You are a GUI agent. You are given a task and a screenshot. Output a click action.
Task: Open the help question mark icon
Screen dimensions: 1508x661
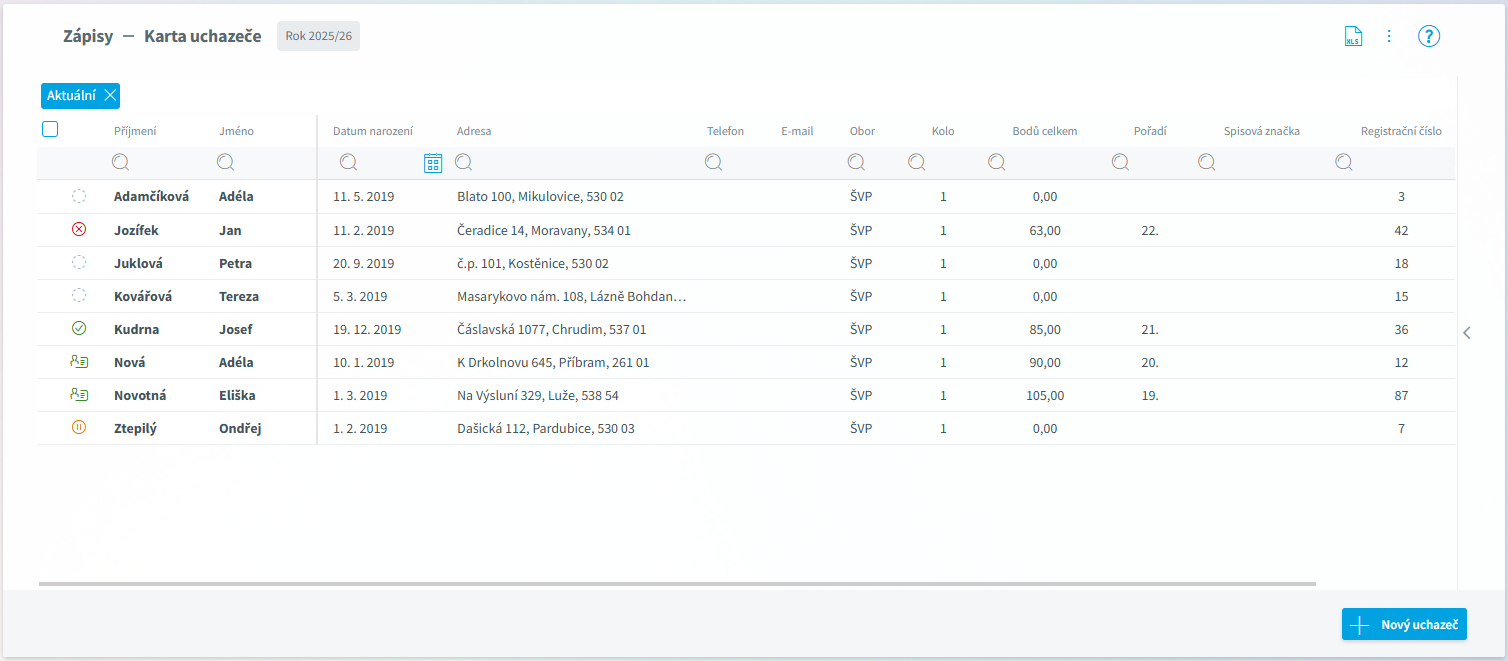click(x=1429, y=37)
